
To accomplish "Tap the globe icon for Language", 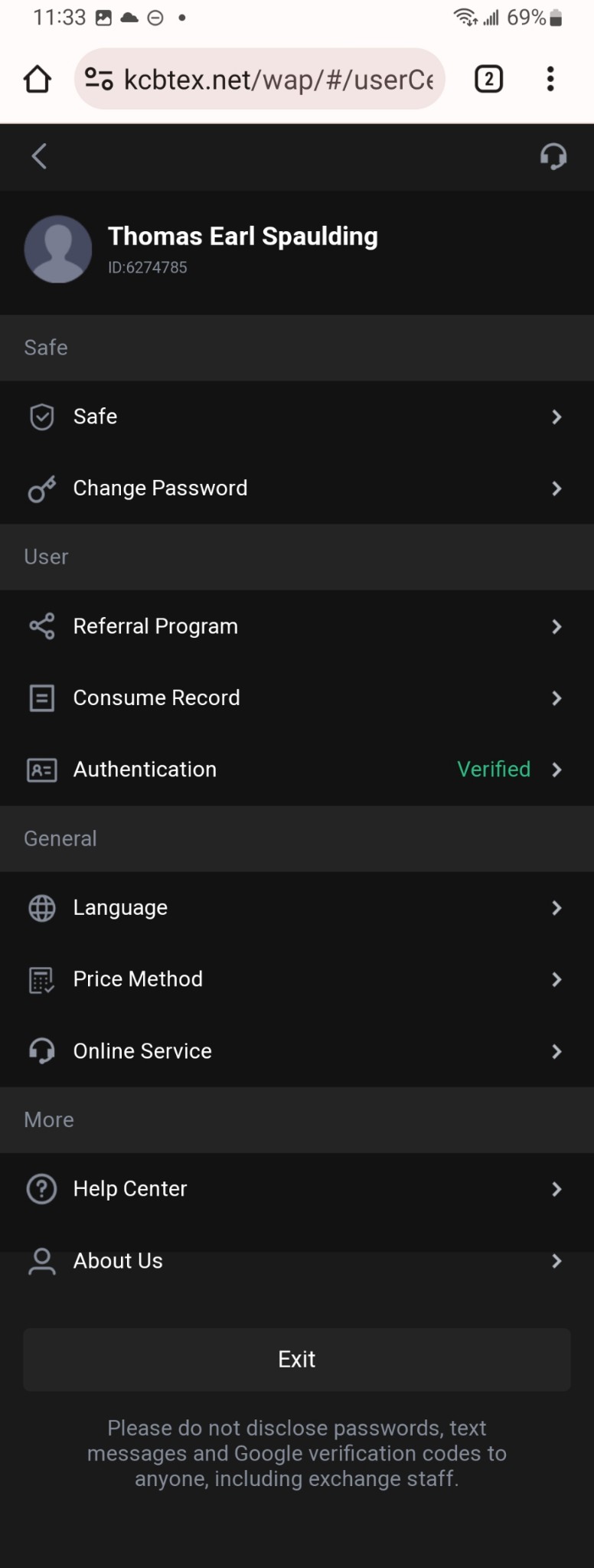I will point(42,908).
